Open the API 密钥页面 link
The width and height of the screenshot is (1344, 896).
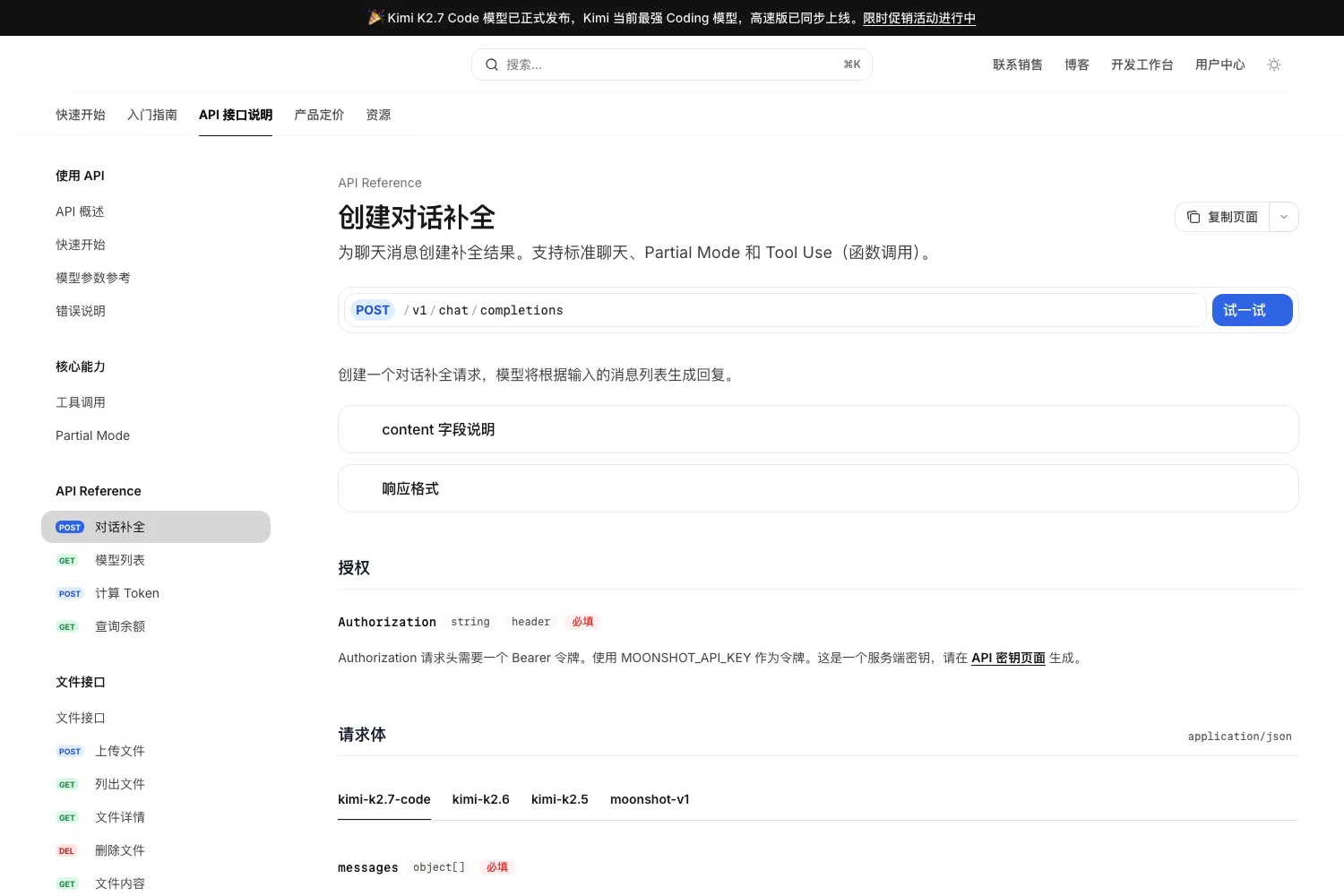1008,658
